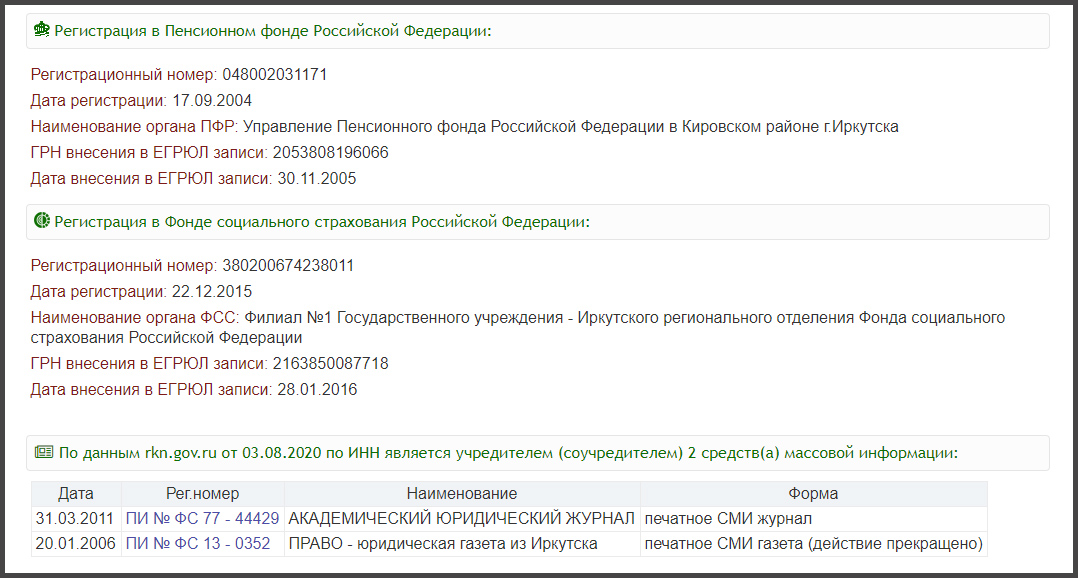The width and height of the screenshot is (1078, 578).
Task: Click the Pension Fund section icon
Action: pyautogui.click(x=42, y=31)
